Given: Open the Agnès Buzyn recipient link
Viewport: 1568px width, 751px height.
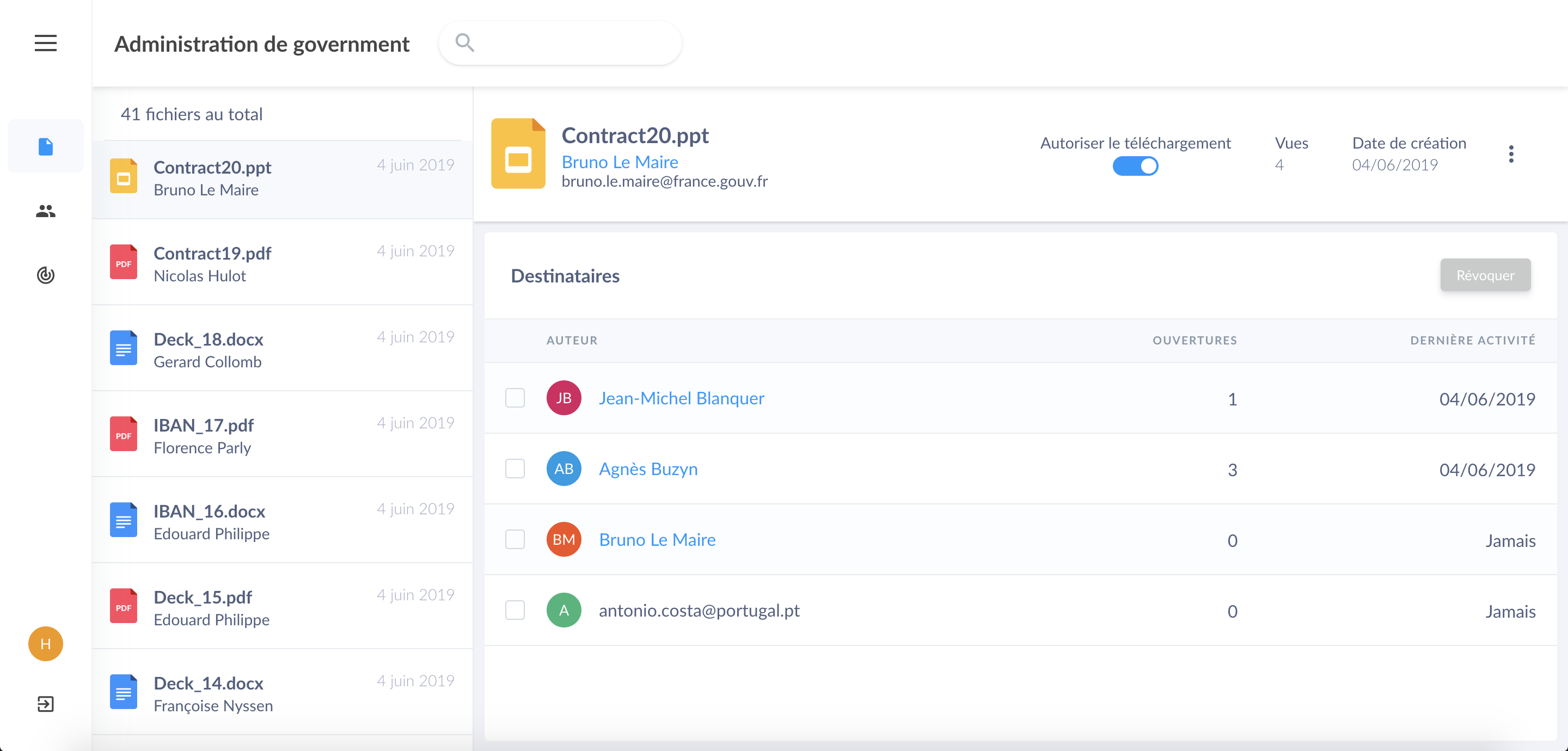Looking at the screenshot, I should [x=648, y=469].
